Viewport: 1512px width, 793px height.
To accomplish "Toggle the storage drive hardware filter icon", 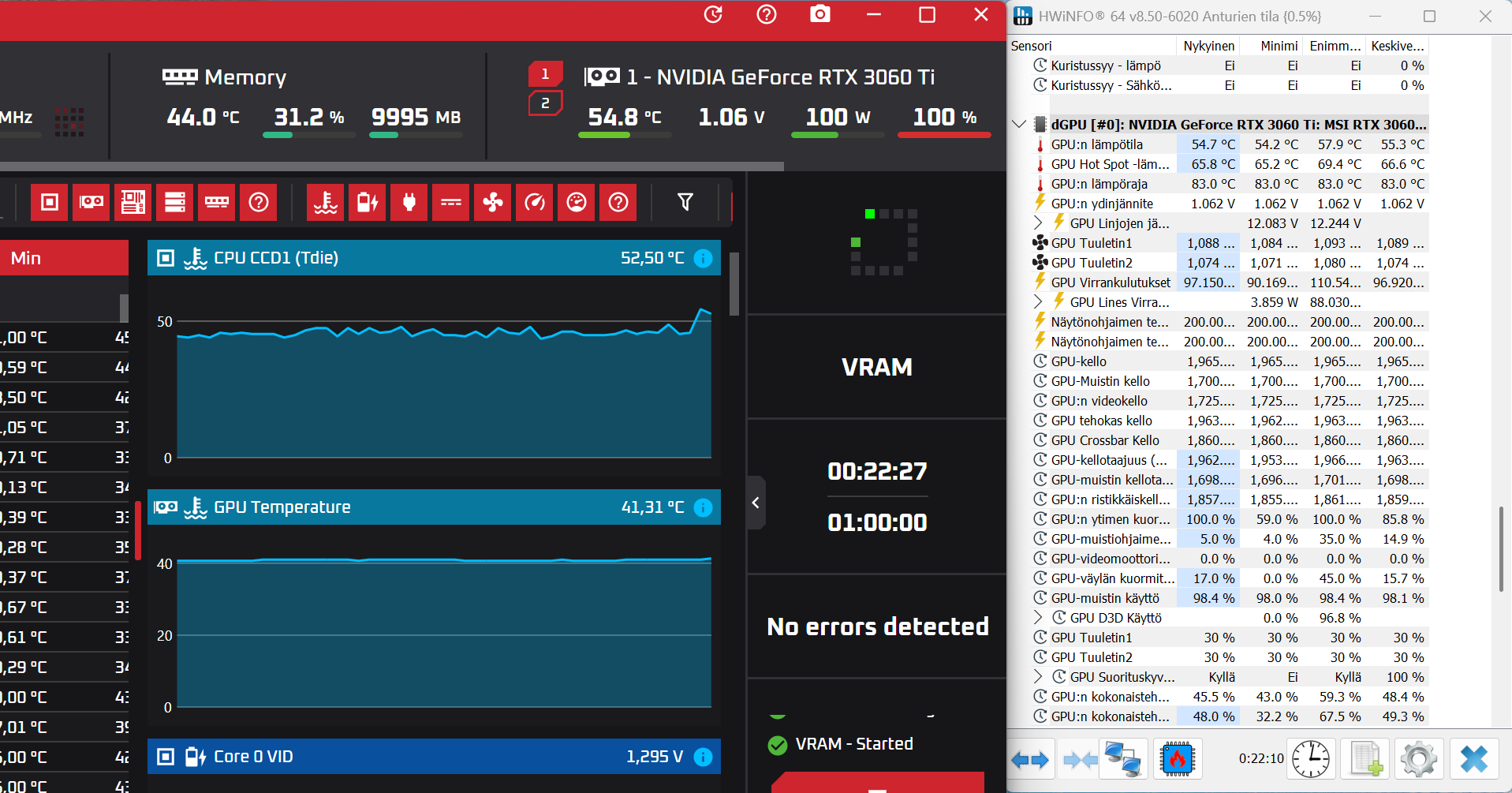I will point(175,203).
